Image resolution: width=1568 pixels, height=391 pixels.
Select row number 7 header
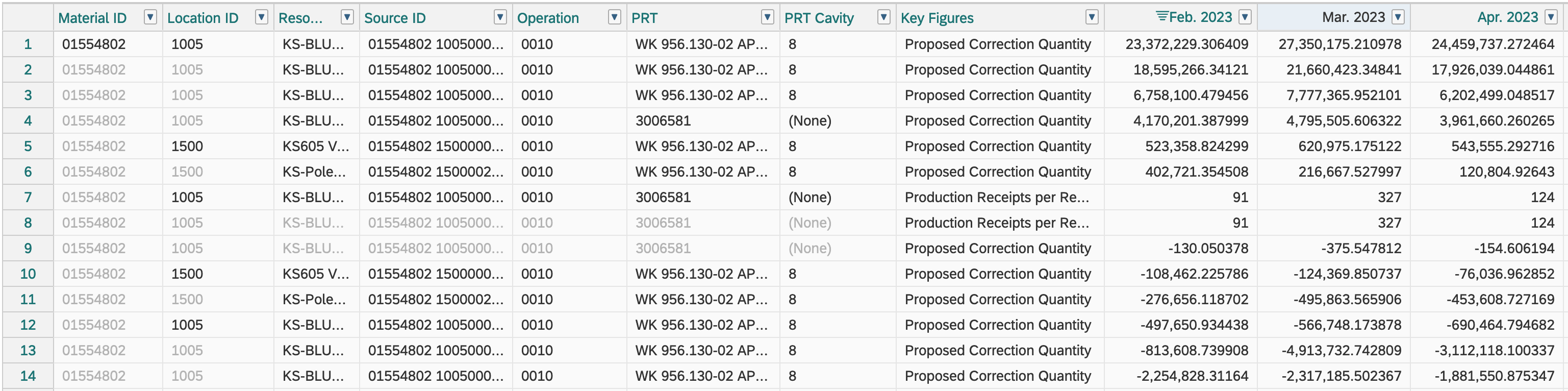28,198
